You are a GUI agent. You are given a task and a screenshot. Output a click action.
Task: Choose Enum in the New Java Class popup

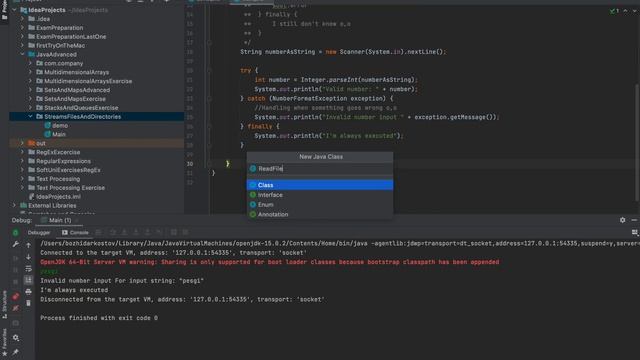click(320, 204)
